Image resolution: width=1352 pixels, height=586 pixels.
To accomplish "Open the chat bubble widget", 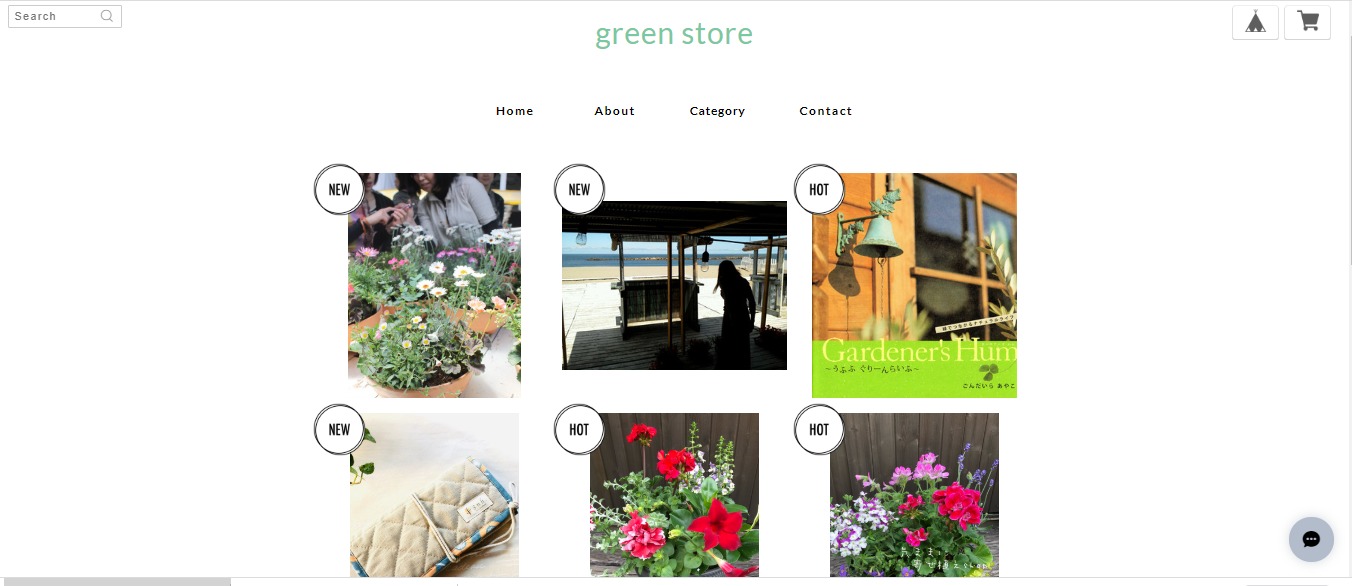I will click(x=1311, y=540).
